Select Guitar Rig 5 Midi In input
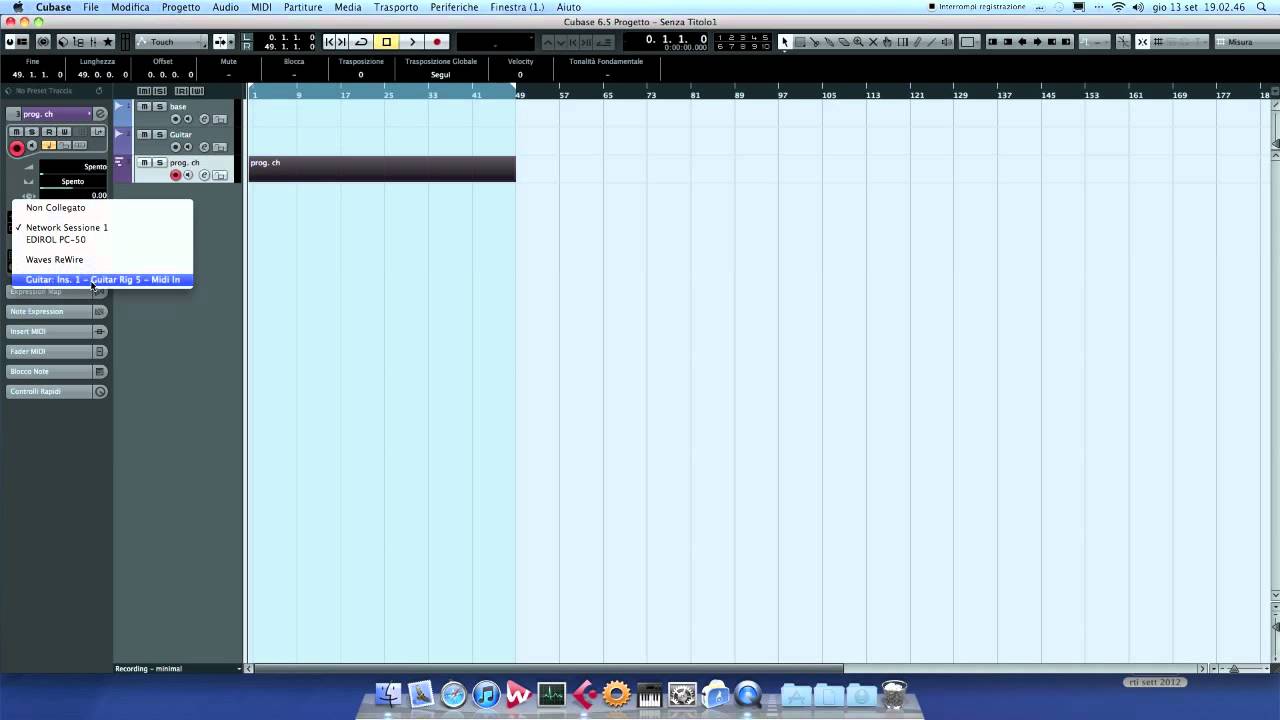This screenshot has height=720, width=1280. pyautogui.click(x=102, y=280)
